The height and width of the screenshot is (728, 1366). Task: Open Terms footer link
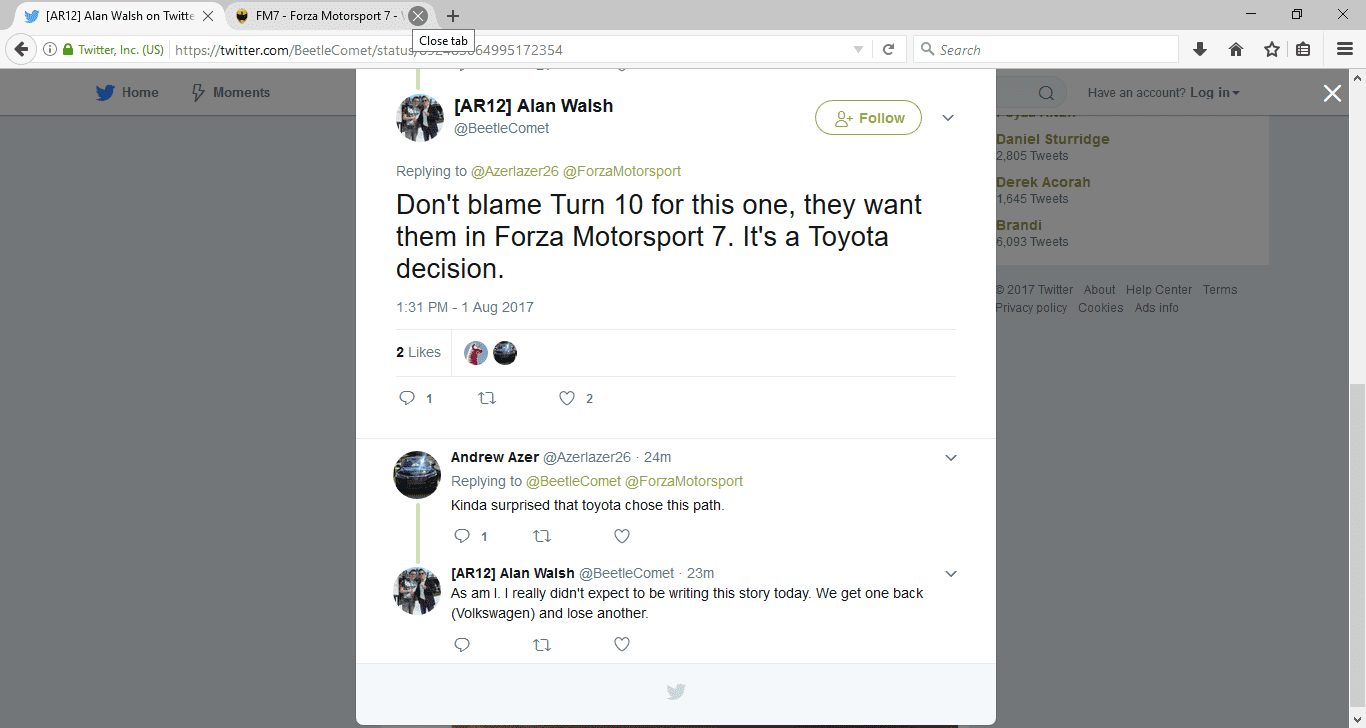tap(1220, 290)
